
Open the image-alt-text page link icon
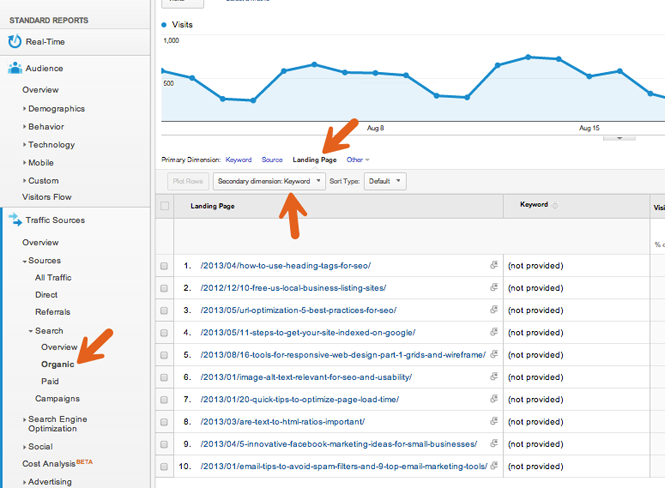coord(494,376)
